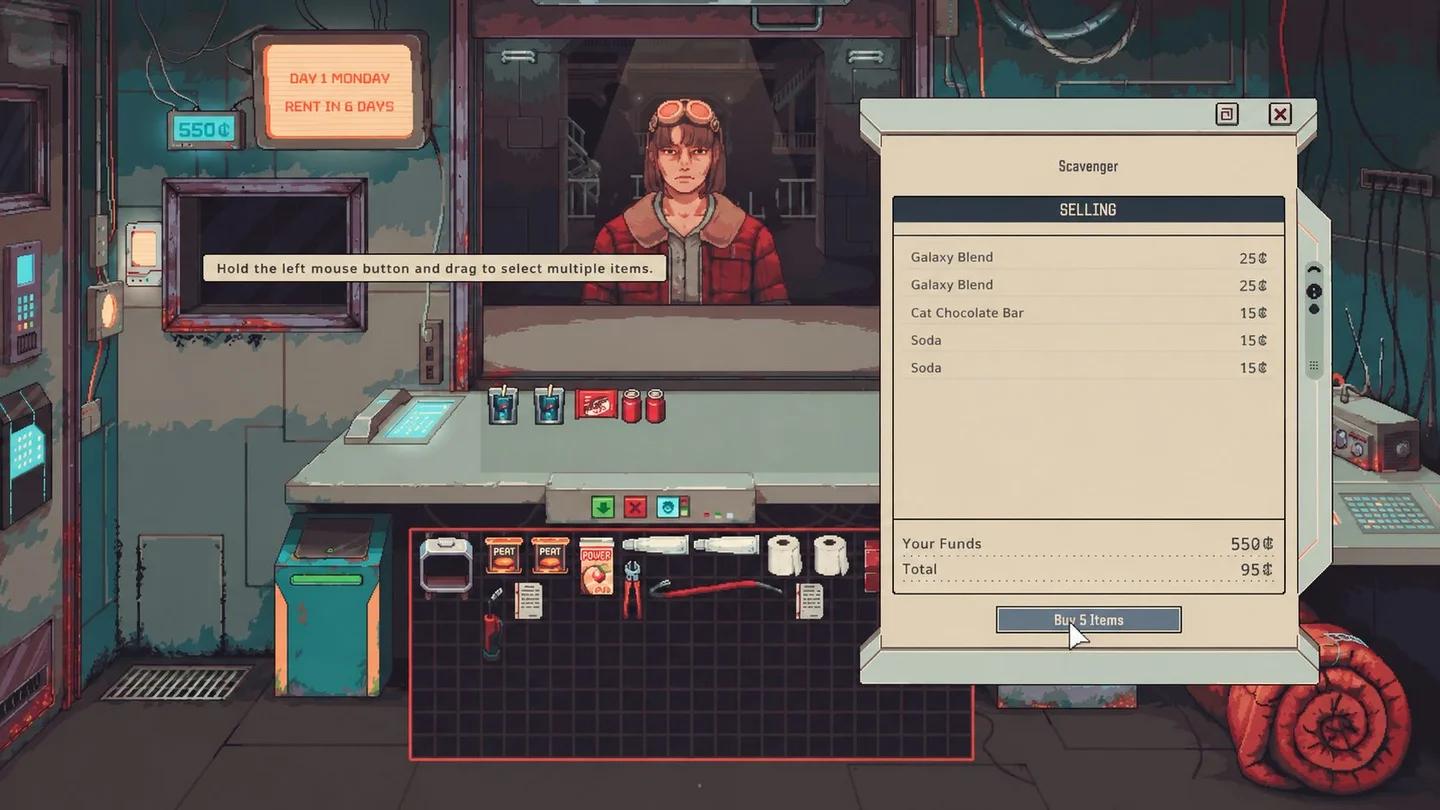Select the right PEAT can in inventory
This screenshot has height=810, width=1440.
point(550,555)
